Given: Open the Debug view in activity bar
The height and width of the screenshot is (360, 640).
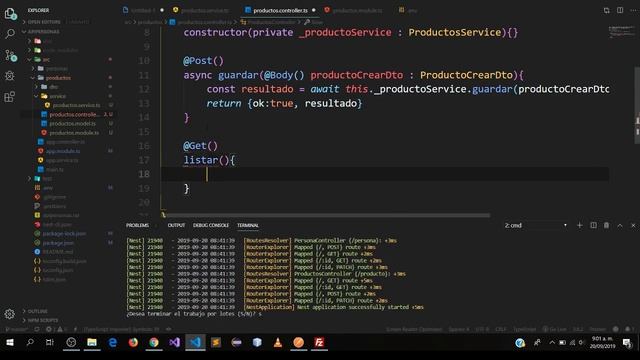Looking at the screenshot, I should [x=10, y=76].
